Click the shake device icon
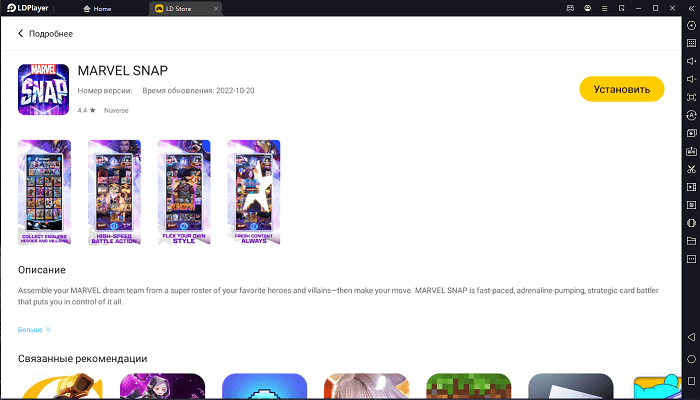 click(x=691, y=223)
